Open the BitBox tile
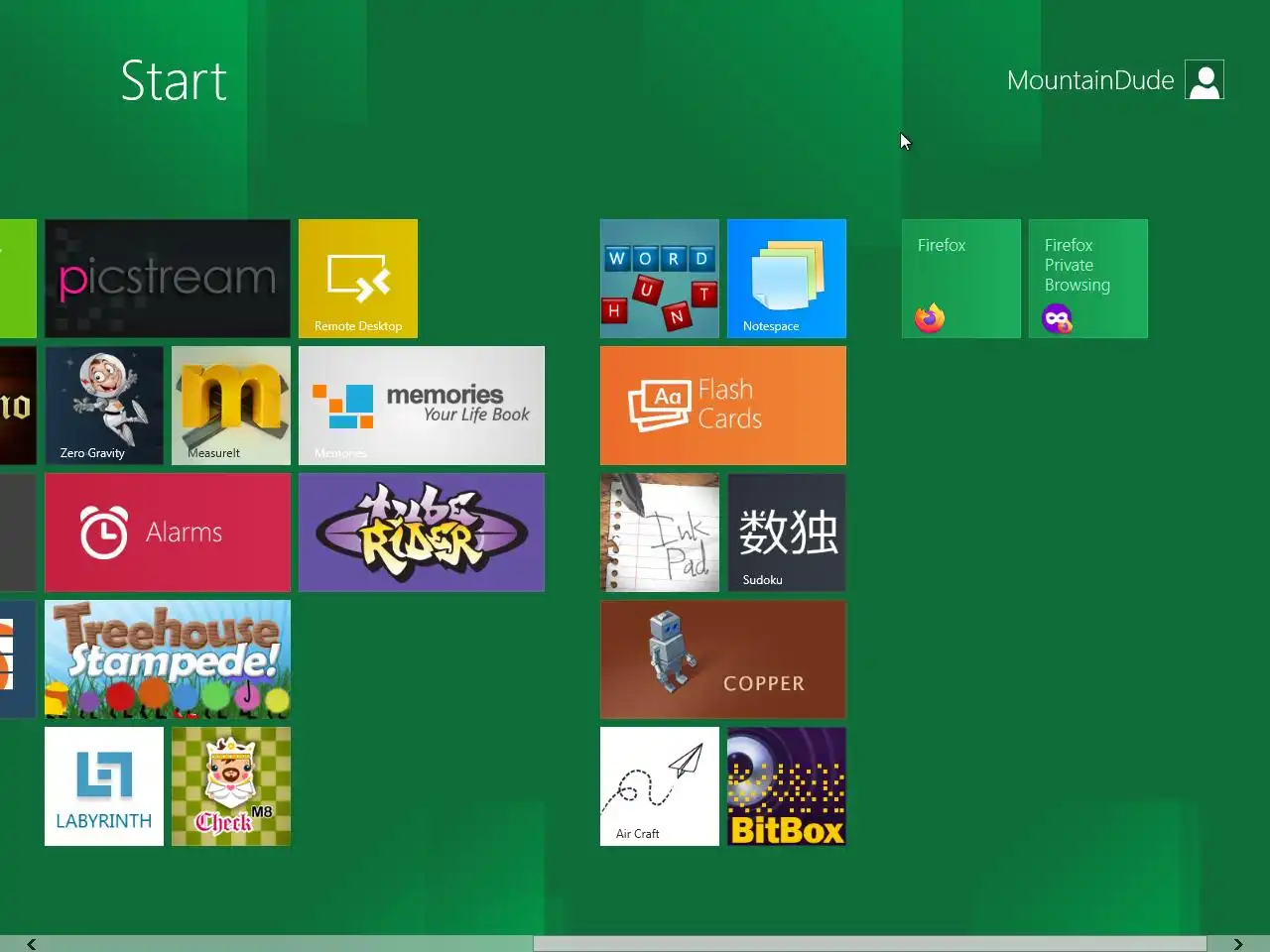Screen dimensions: 1270x952 coord(787,786)
